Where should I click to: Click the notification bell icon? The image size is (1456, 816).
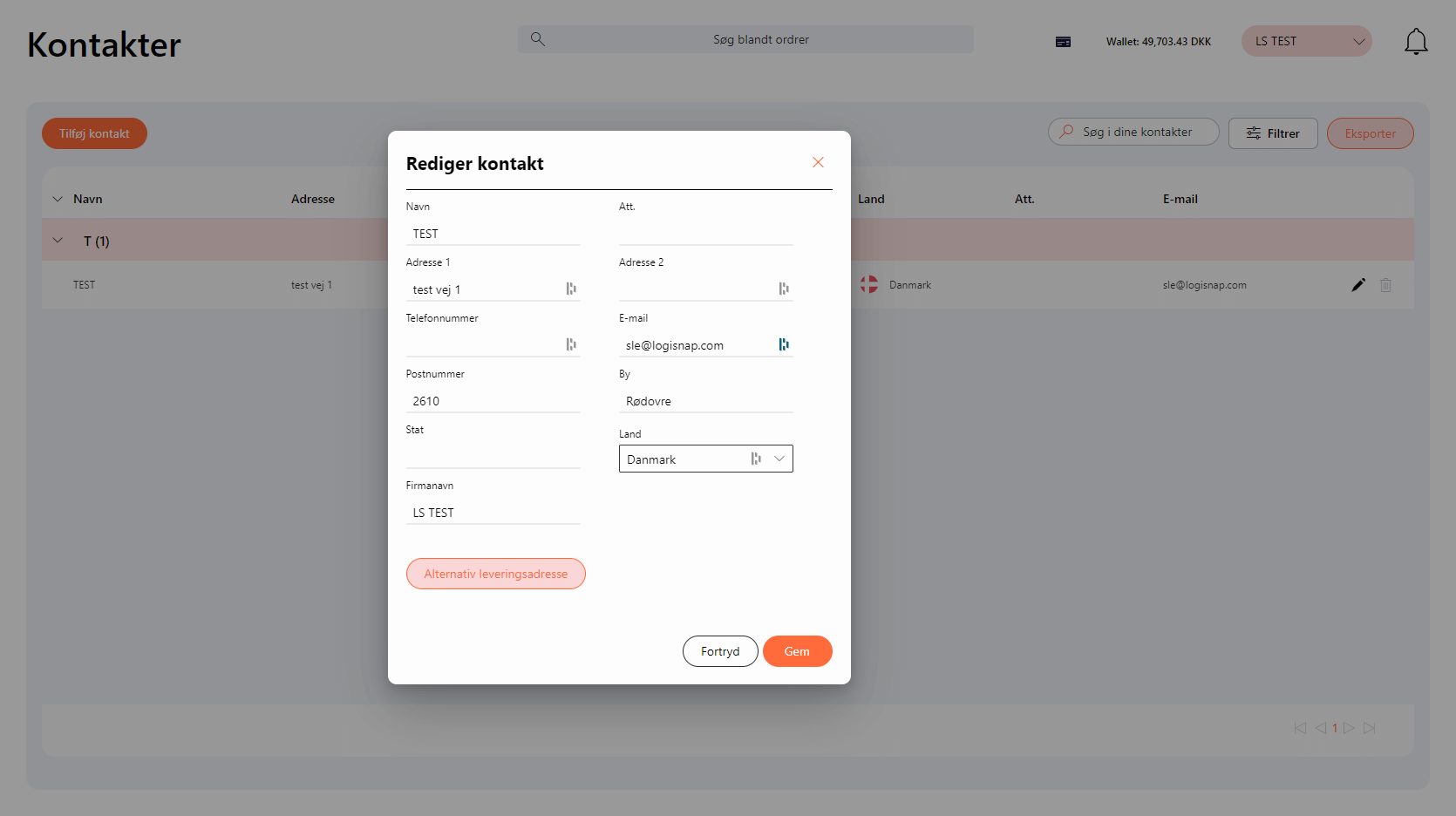pos(1416,40)
